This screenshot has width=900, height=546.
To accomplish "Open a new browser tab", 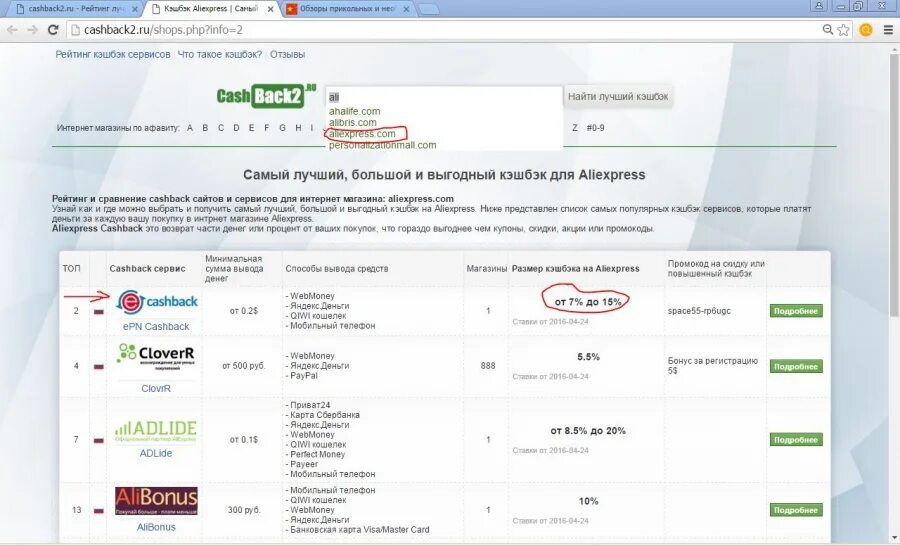I will 428,9.
